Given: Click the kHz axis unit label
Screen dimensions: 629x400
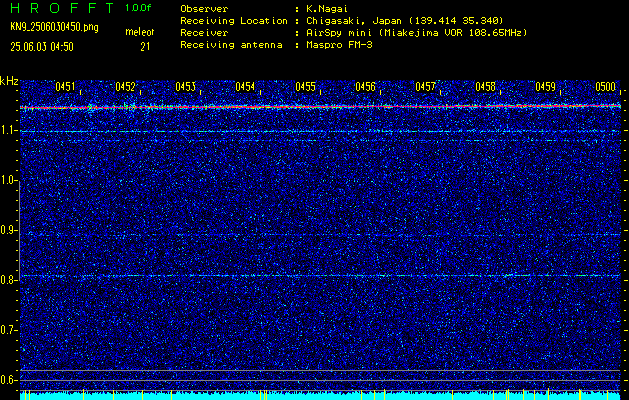Looking at the screenshot, I should [9, 81].
